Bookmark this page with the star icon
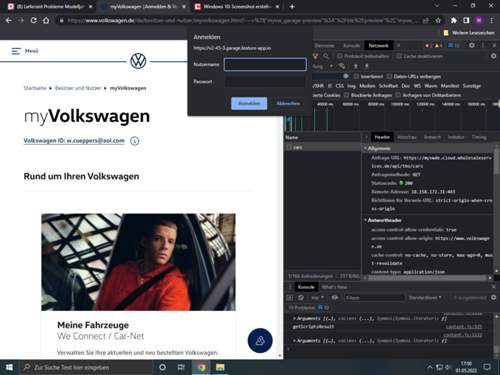 pyautogui.click(x=438, y=20)
